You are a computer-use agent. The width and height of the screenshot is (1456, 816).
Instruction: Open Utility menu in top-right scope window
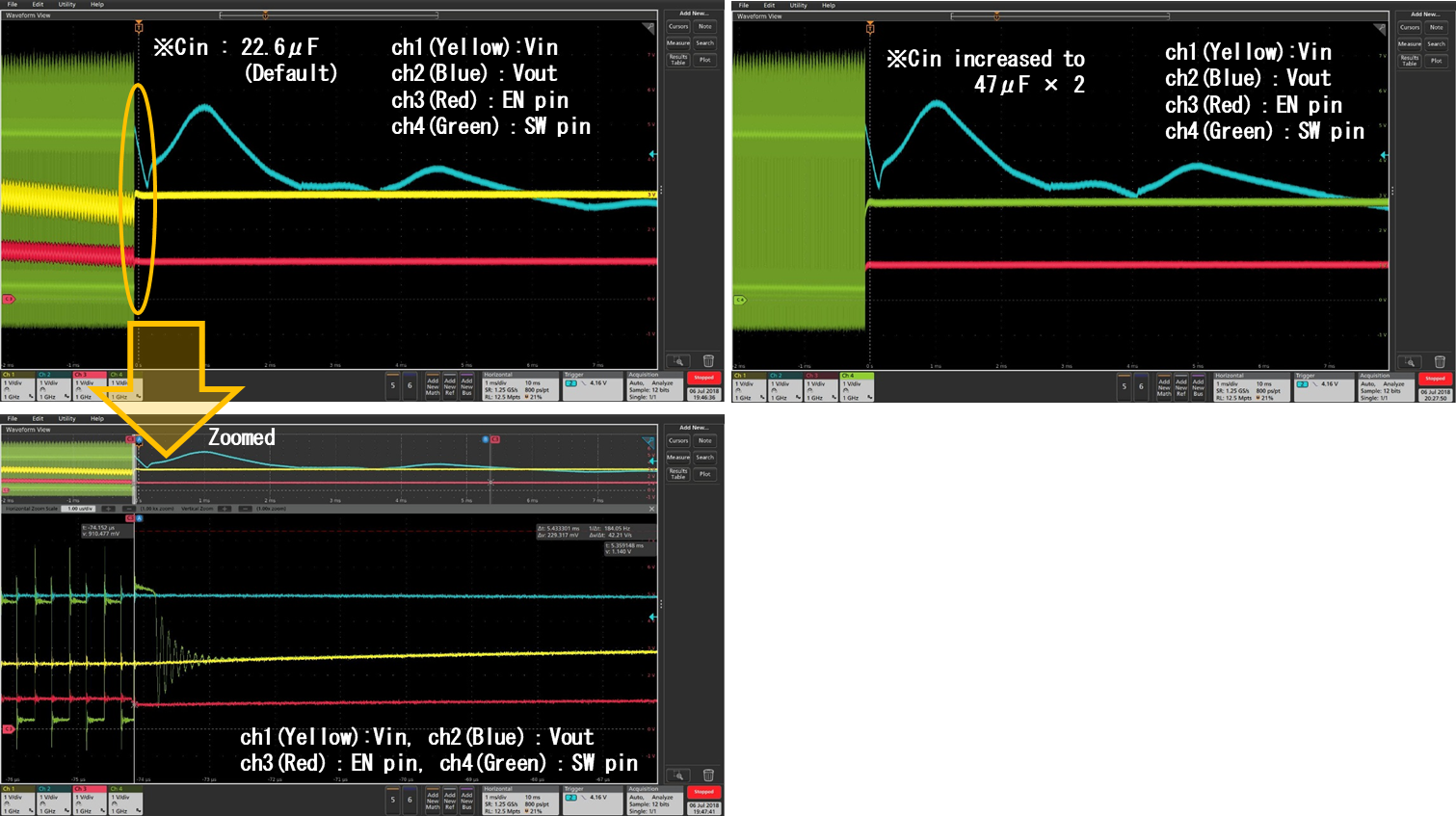[x=798, y=5]
